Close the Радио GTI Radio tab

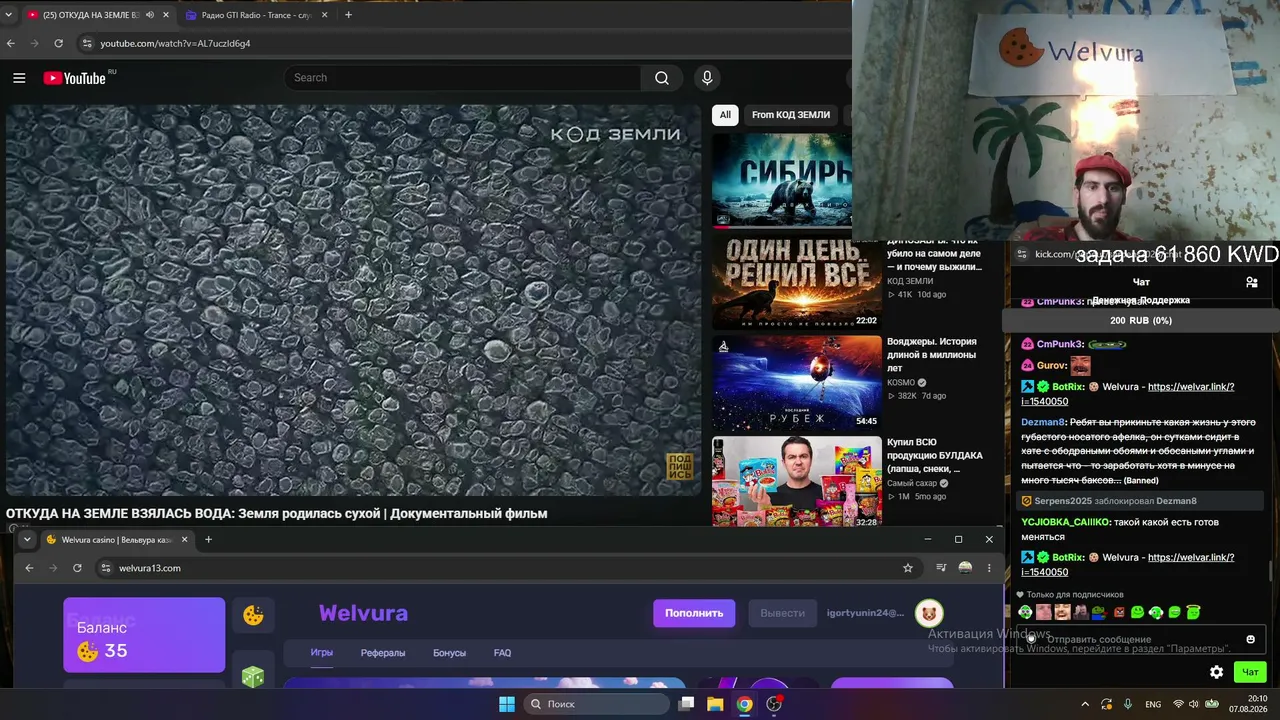point(324,15)
